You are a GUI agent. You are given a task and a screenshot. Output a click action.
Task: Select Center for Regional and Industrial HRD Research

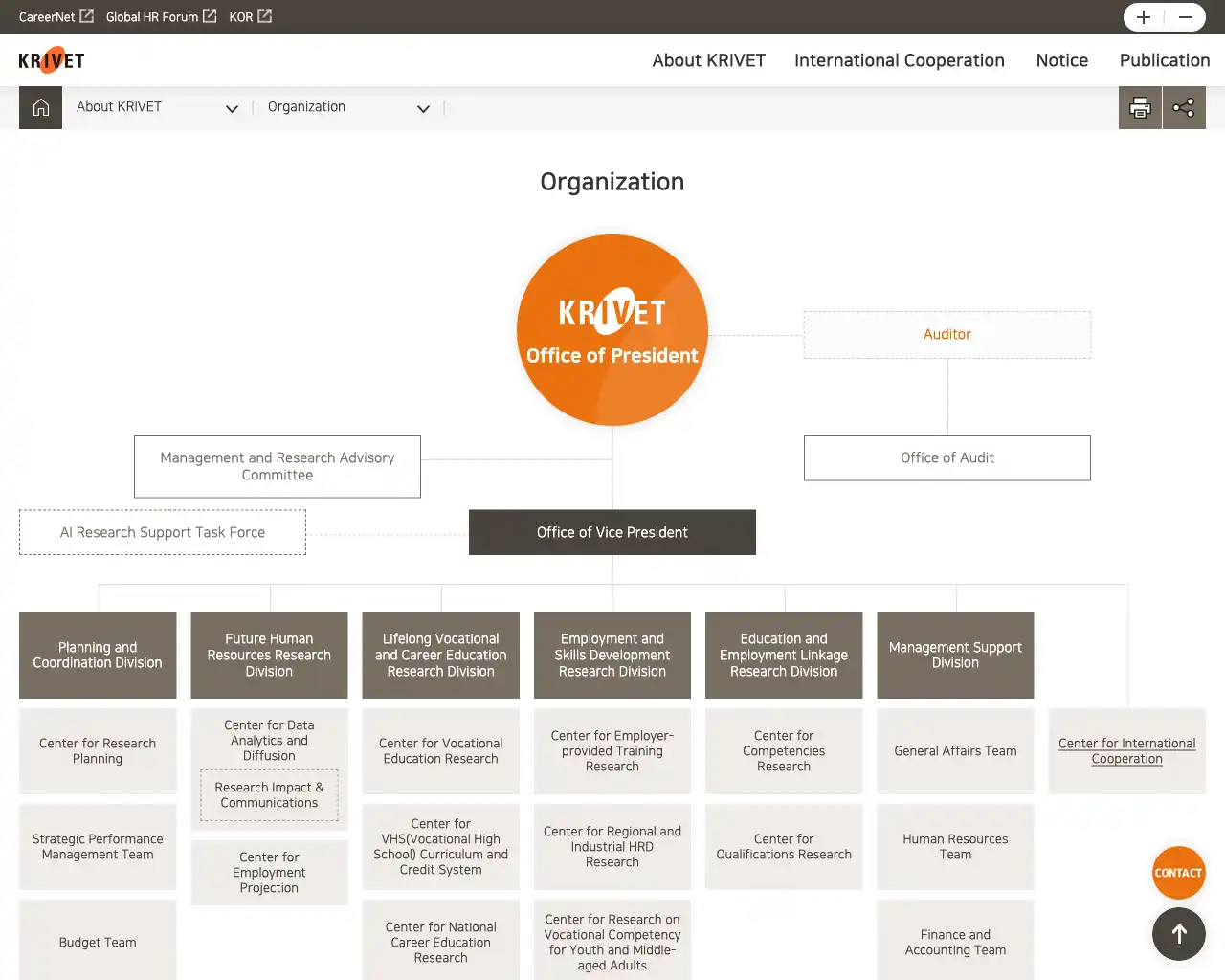(612, 847)
